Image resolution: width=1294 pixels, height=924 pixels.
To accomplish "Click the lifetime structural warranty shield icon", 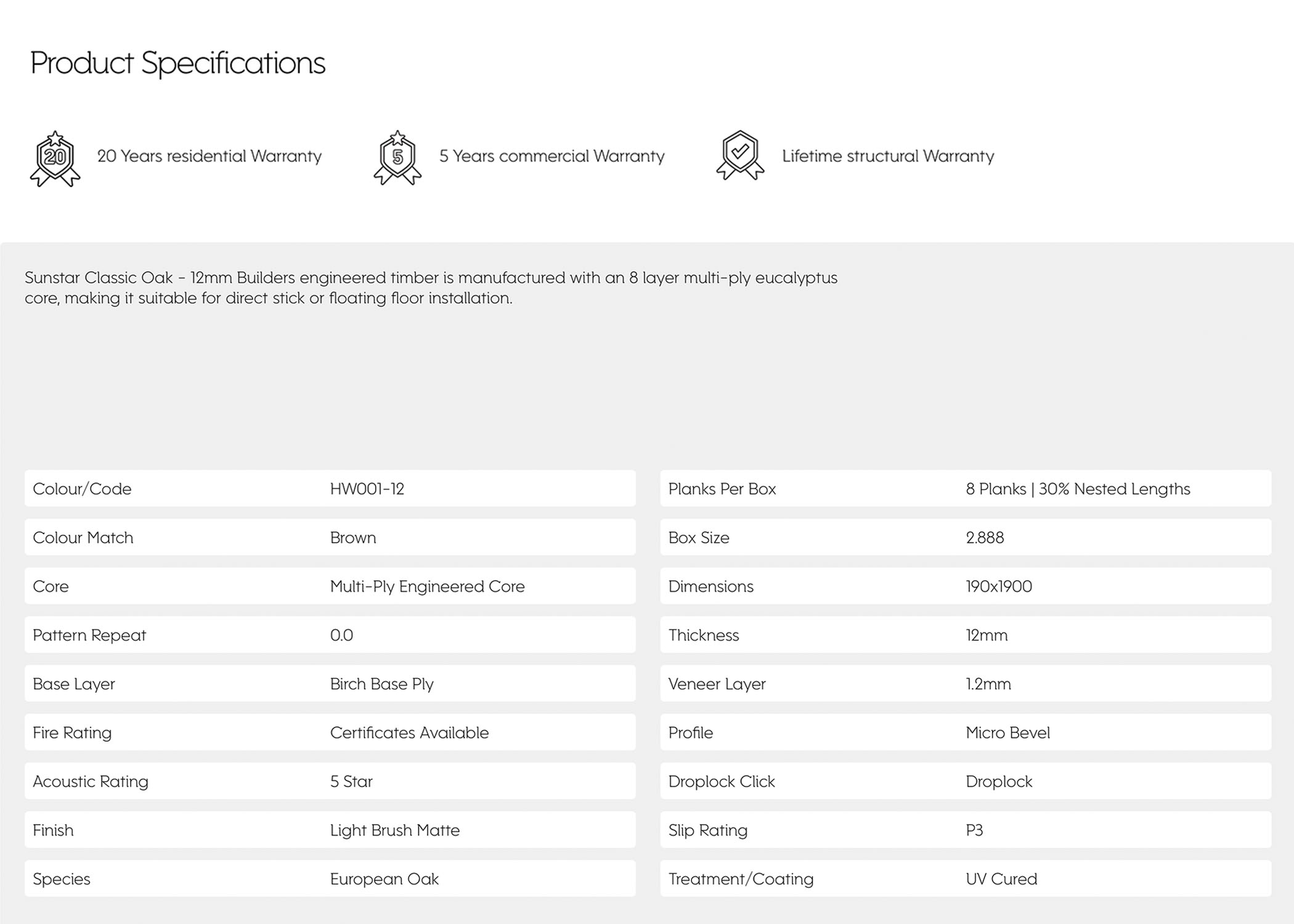I will [x=740, y=155].
